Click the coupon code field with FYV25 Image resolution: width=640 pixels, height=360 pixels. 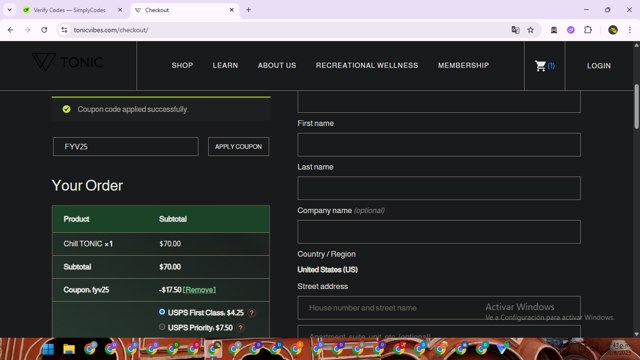click(126, 147)
